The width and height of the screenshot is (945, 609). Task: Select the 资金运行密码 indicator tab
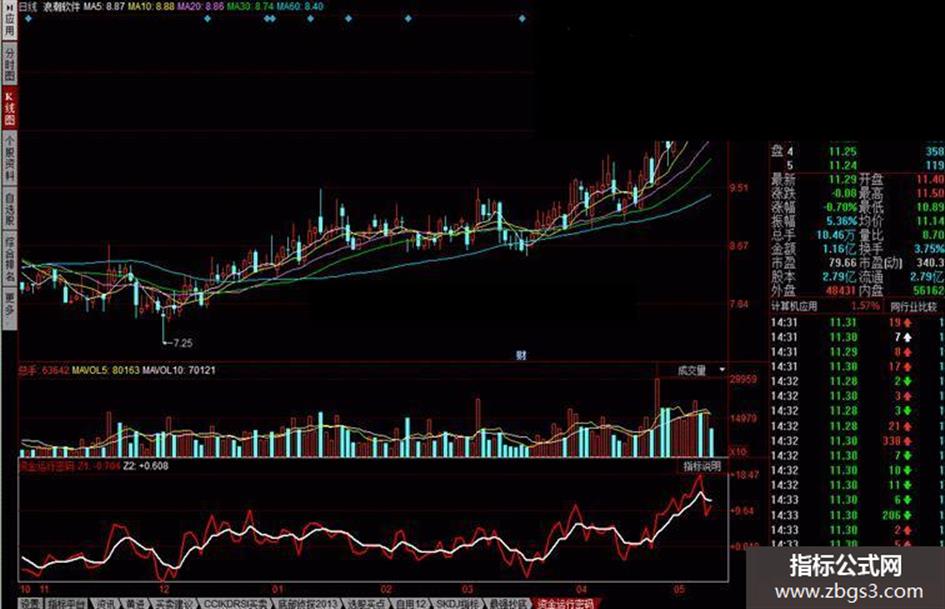(564, 604)
